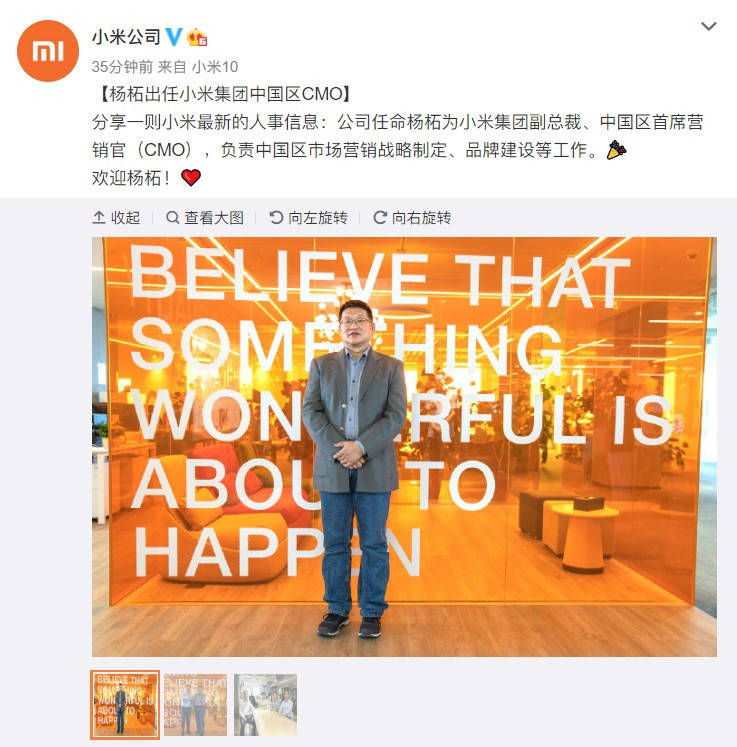This screenshot has height=747, width=737.
Task: Click the rotate-left arrow icon
Action: [276, 218]
